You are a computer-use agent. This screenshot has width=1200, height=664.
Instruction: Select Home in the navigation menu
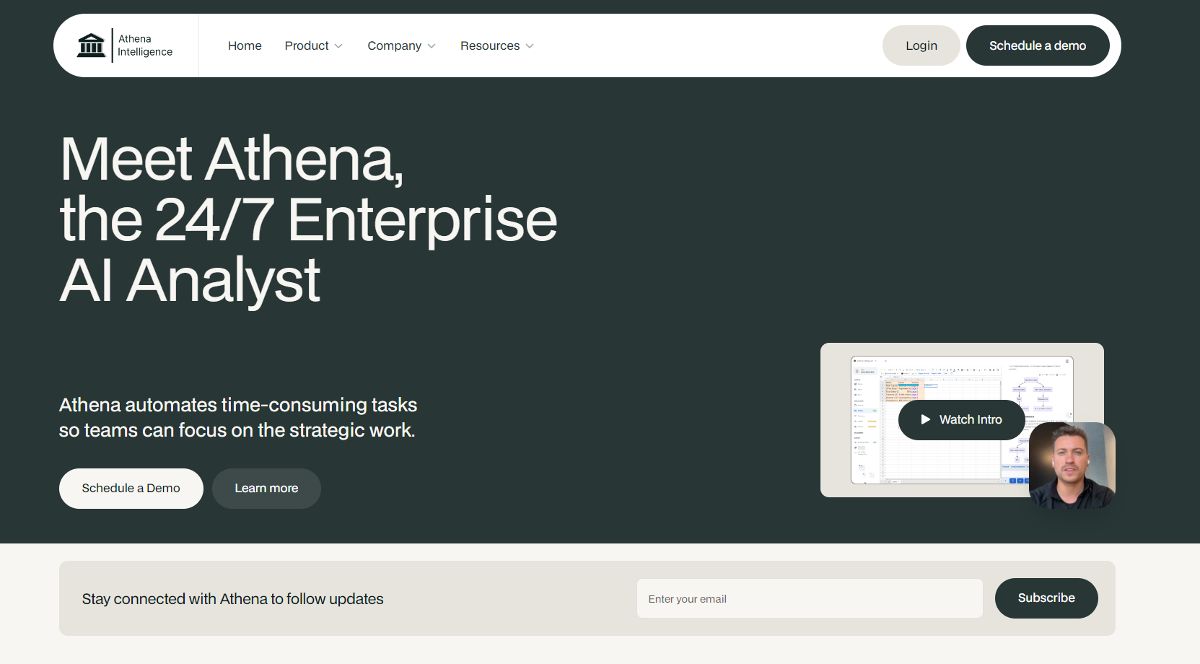pyautogui.click(x=244, y=45)
